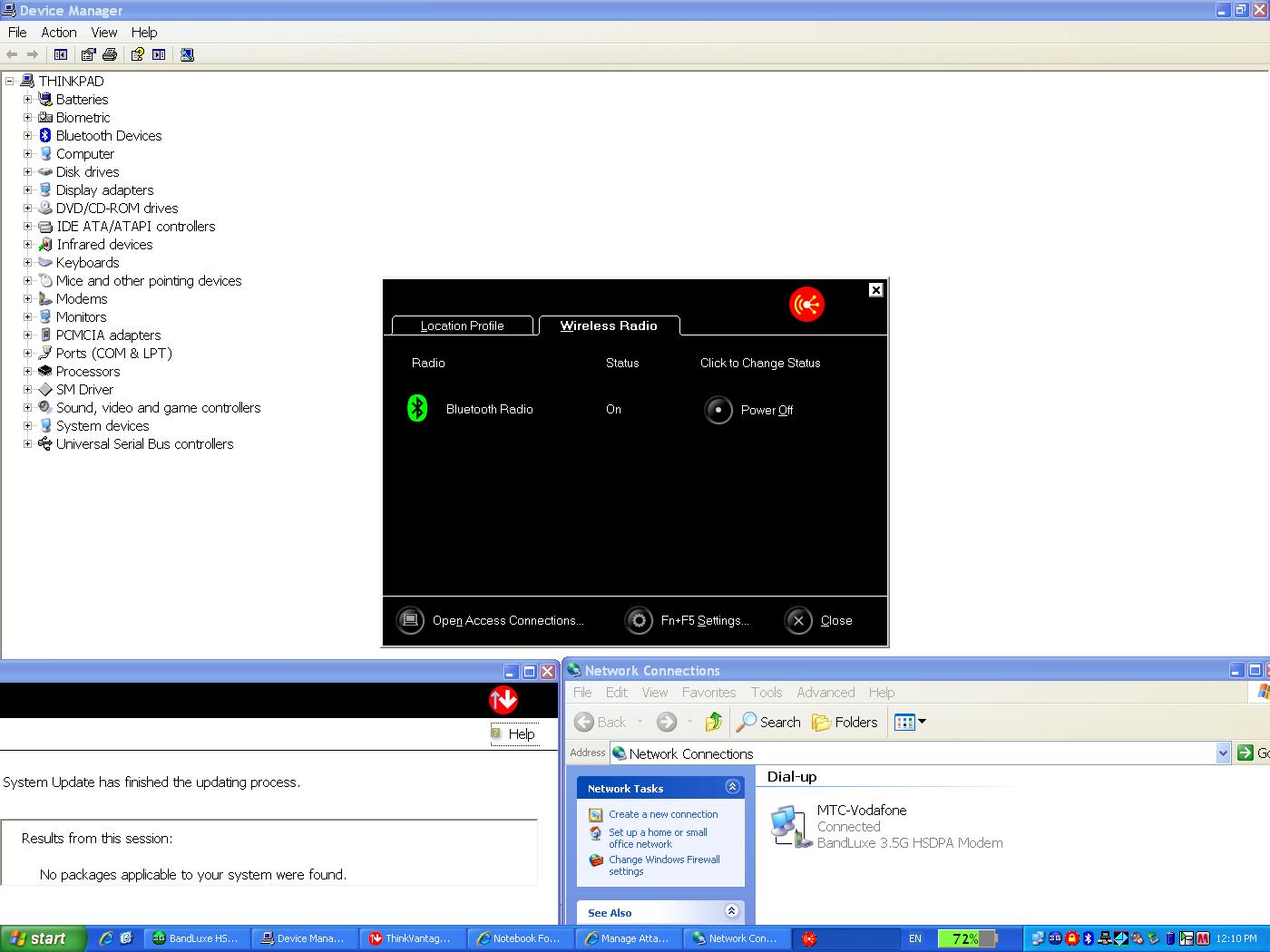Click the red padlock tray icon
This screenshot has height=952, width=1270.
tap(1071, 938)
